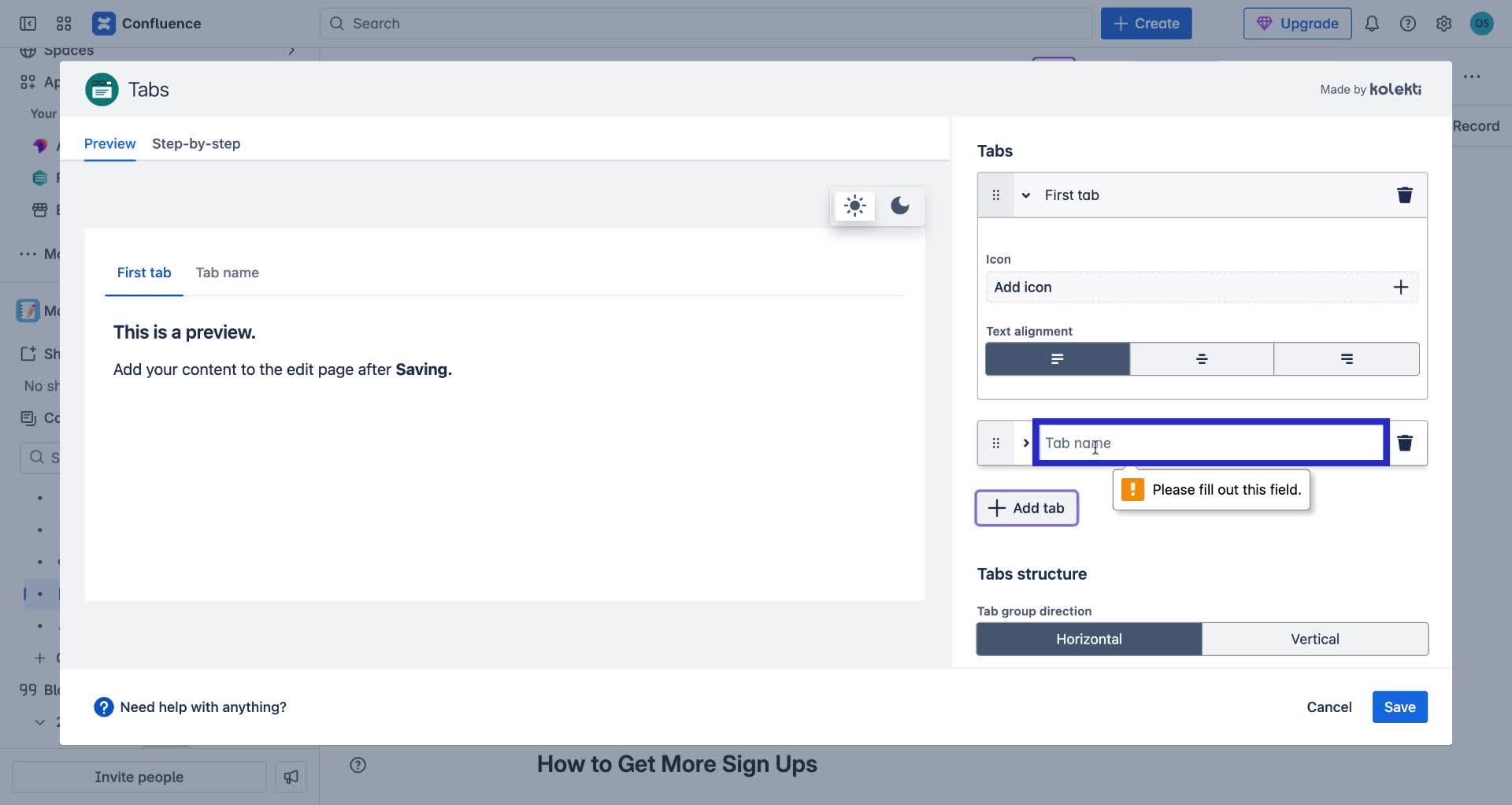Delete the Tab name entry
This screenshot has height=805, width=1512.
click(x=1405, y=443)
